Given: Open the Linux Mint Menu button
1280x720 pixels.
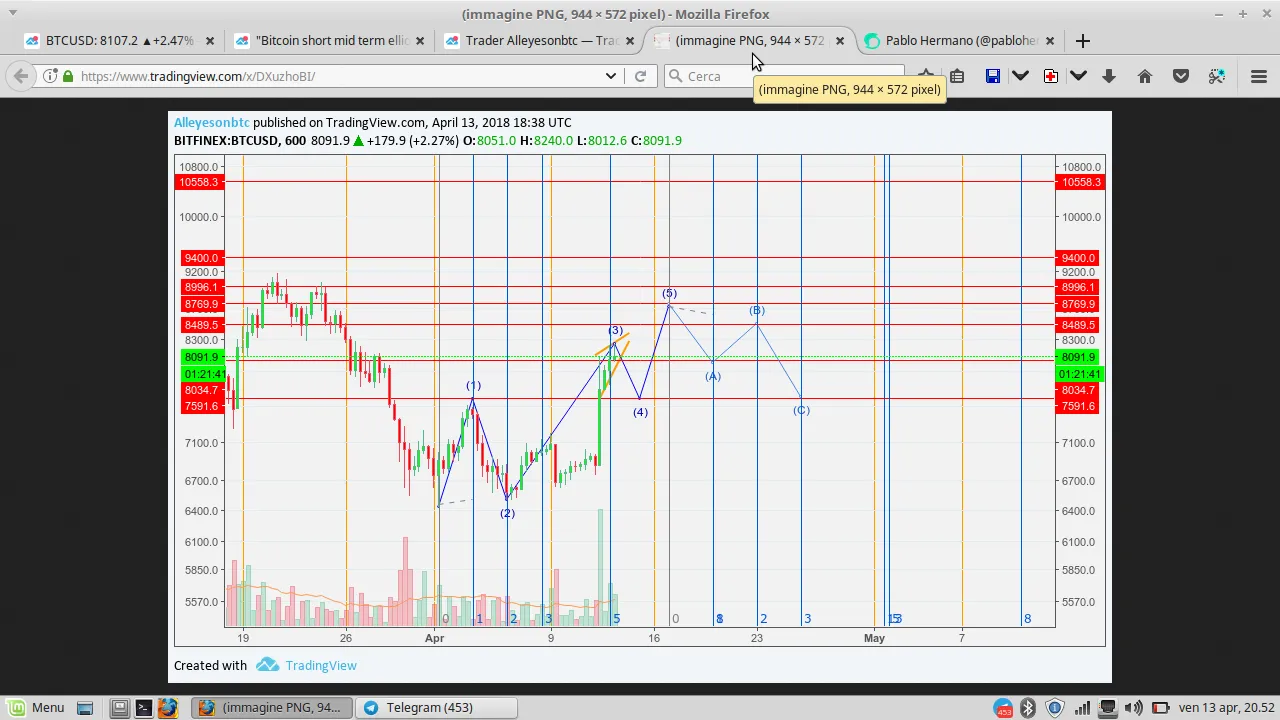Looking at the screenshot, I should 35,708.
